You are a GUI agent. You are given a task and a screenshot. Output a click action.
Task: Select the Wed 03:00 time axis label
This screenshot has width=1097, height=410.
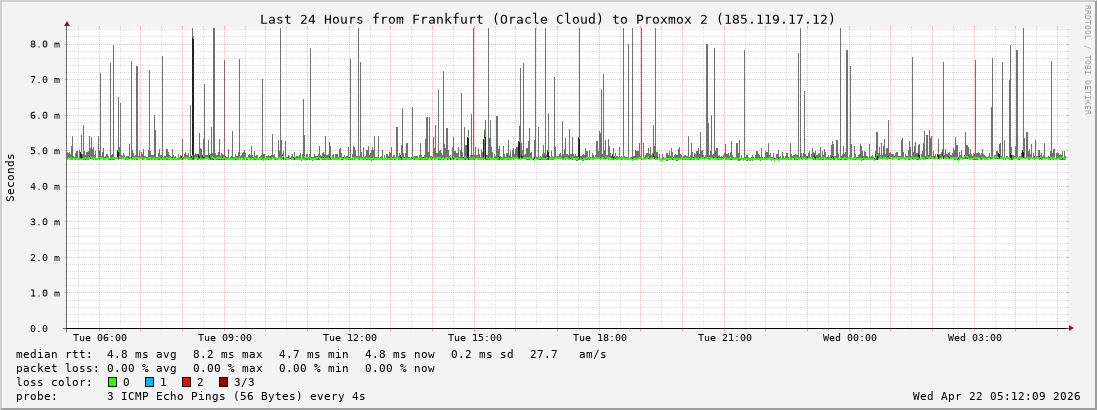point(975,338)
